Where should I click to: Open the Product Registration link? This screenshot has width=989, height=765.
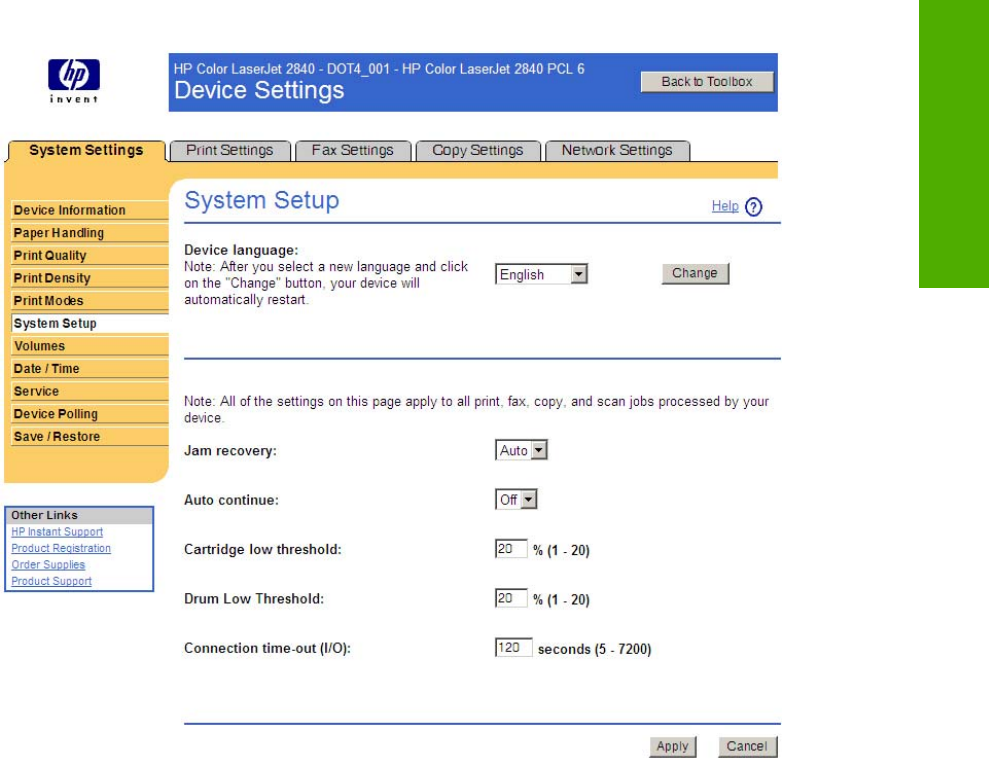pyautogui.click(x=61, y=549)
